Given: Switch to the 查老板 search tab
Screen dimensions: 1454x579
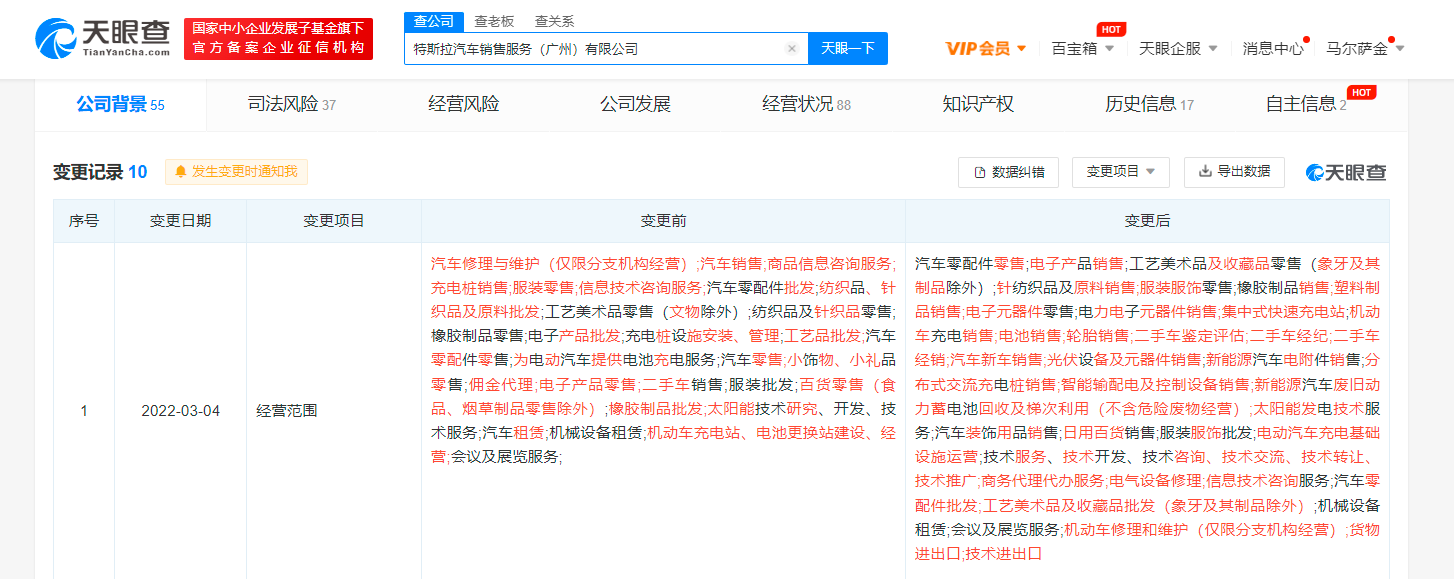Looking at the screenshot, I should tap(494, 21).
